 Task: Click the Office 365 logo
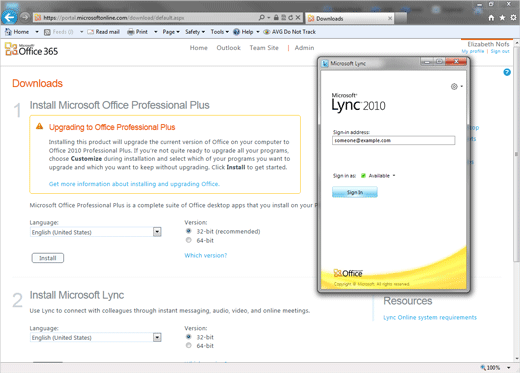pyautogui.click(x=31, y=49)
